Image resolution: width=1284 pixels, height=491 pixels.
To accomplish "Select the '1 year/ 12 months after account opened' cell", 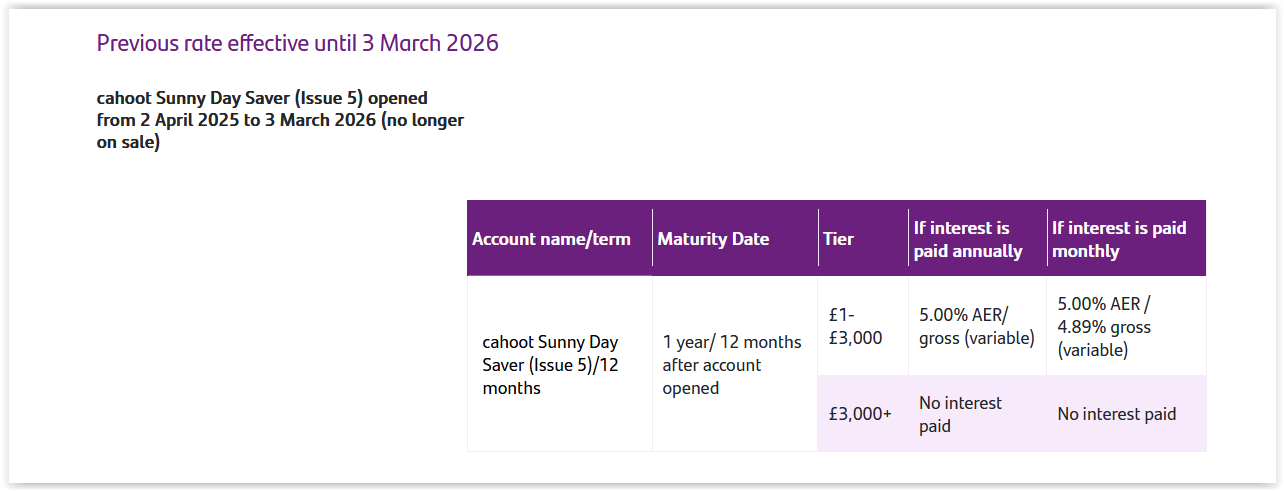I will point(732,365).
